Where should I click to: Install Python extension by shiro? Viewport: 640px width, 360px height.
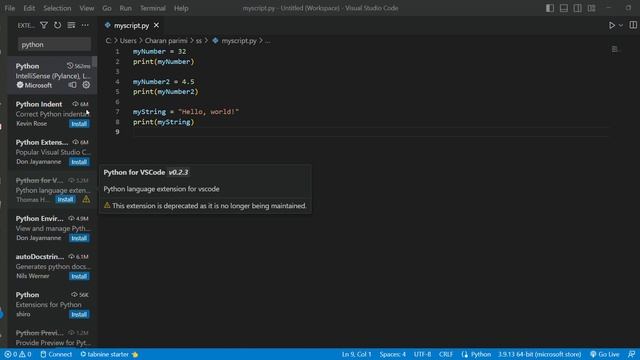coord(79,314)
